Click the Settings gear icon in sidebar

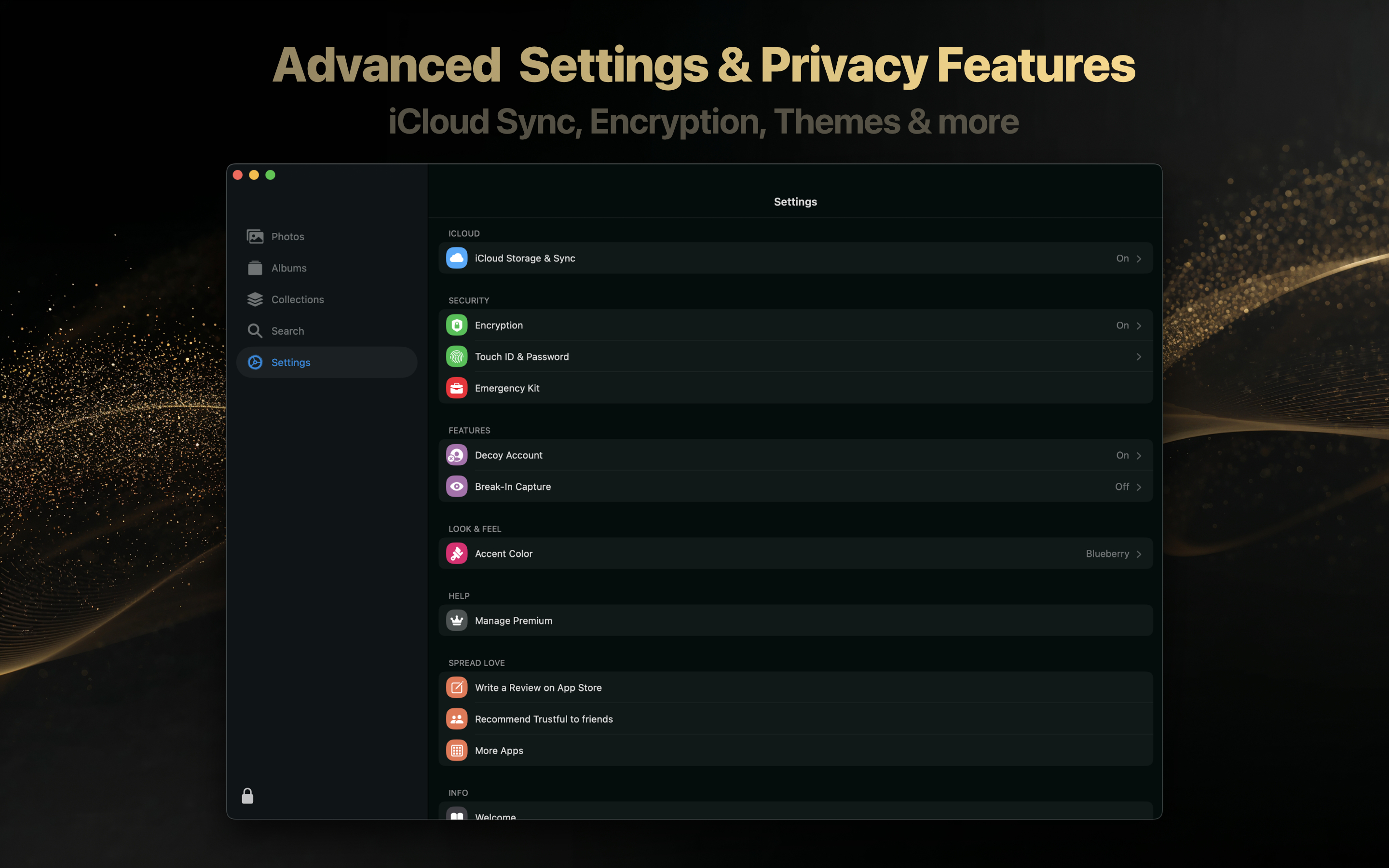255,362
